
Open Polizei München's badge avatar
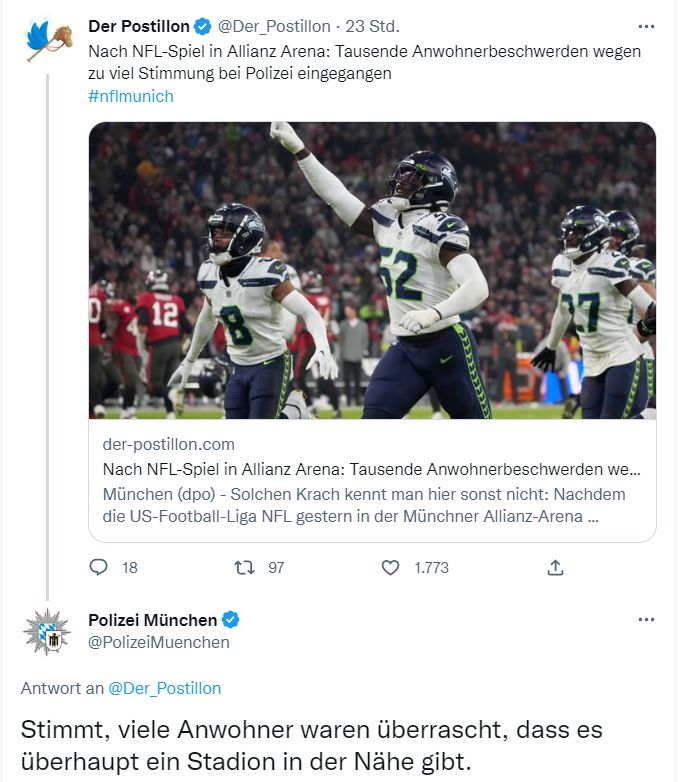pyautogui.click(x=46, y=632)
